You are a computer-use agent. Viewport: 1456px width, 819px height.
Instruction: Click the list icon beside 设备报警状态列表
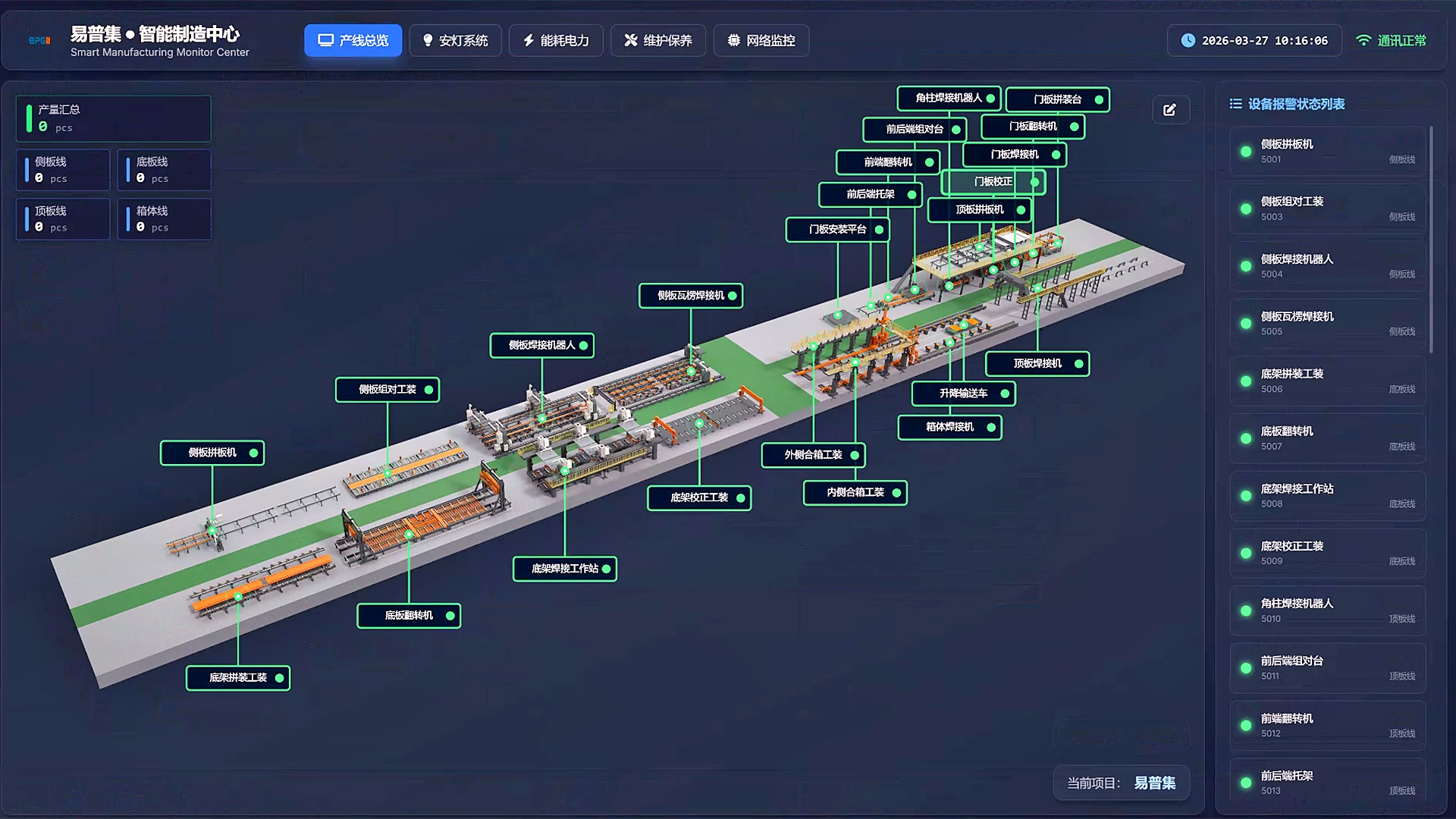pos(1235,104)
